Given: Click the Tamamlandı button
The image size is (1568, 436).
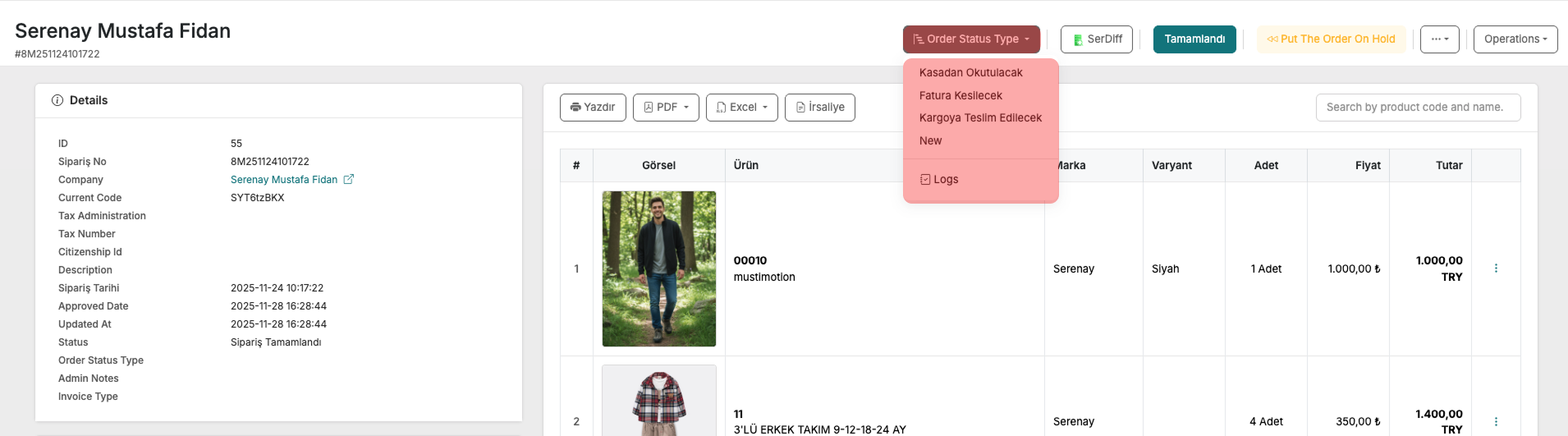Looking at the screenshot, I should point(1194,39).
